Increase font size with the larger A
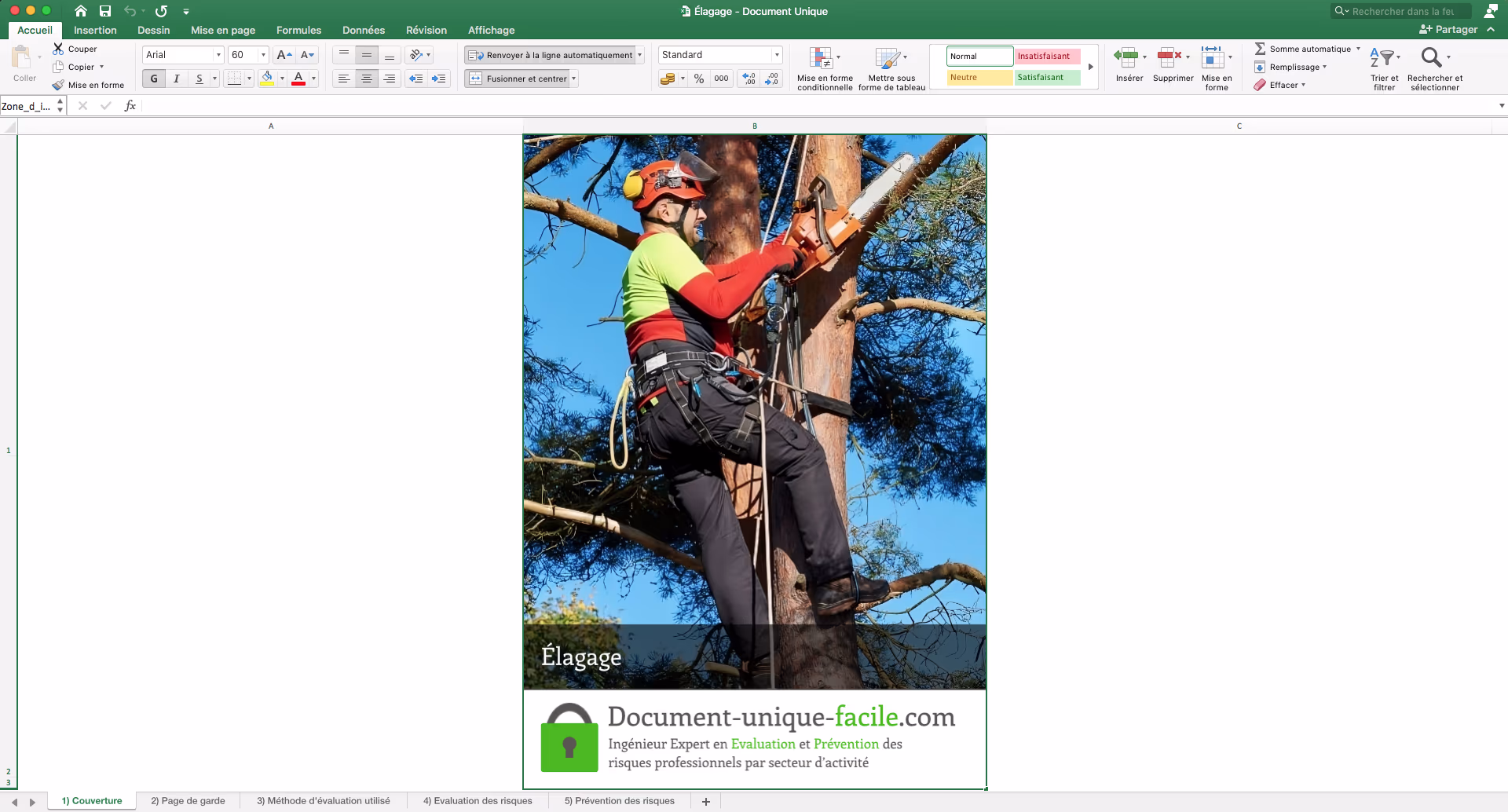This screenshot has width=1508, height=812. [284, 55]
